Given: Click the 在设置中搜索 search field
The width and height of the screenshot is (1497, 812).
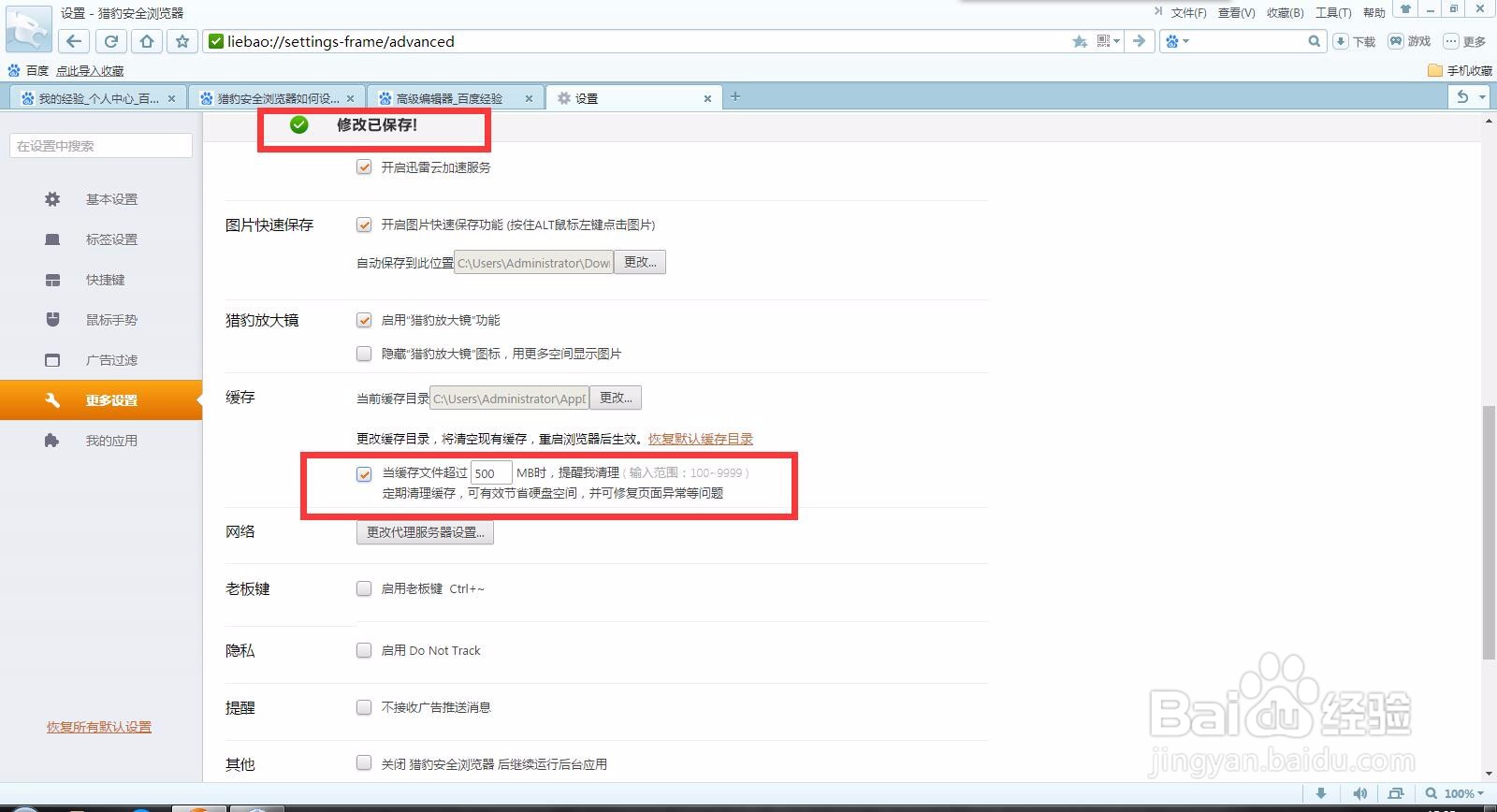Looking at the screenshot, I should coord(101,146).
